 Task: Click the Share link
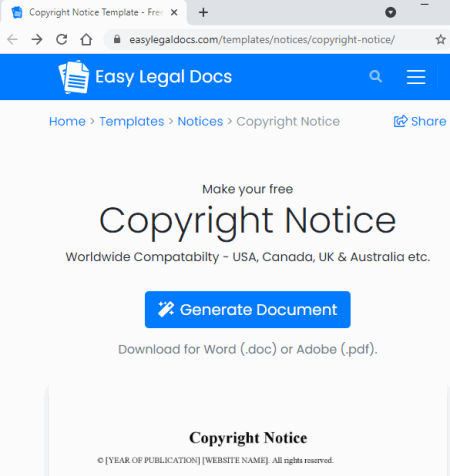(x=420, y=121)
